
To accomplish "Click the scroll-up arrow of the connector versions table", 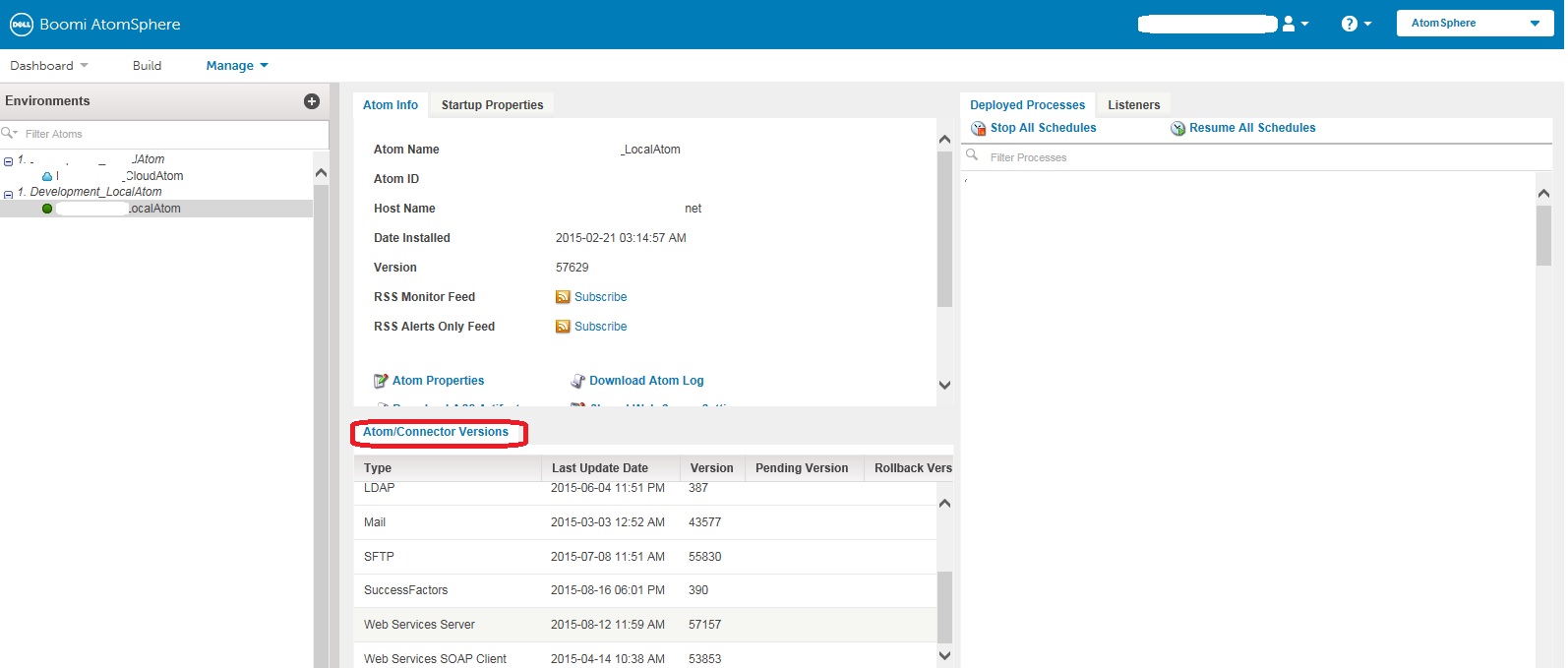I will click(x=945, y=504).
